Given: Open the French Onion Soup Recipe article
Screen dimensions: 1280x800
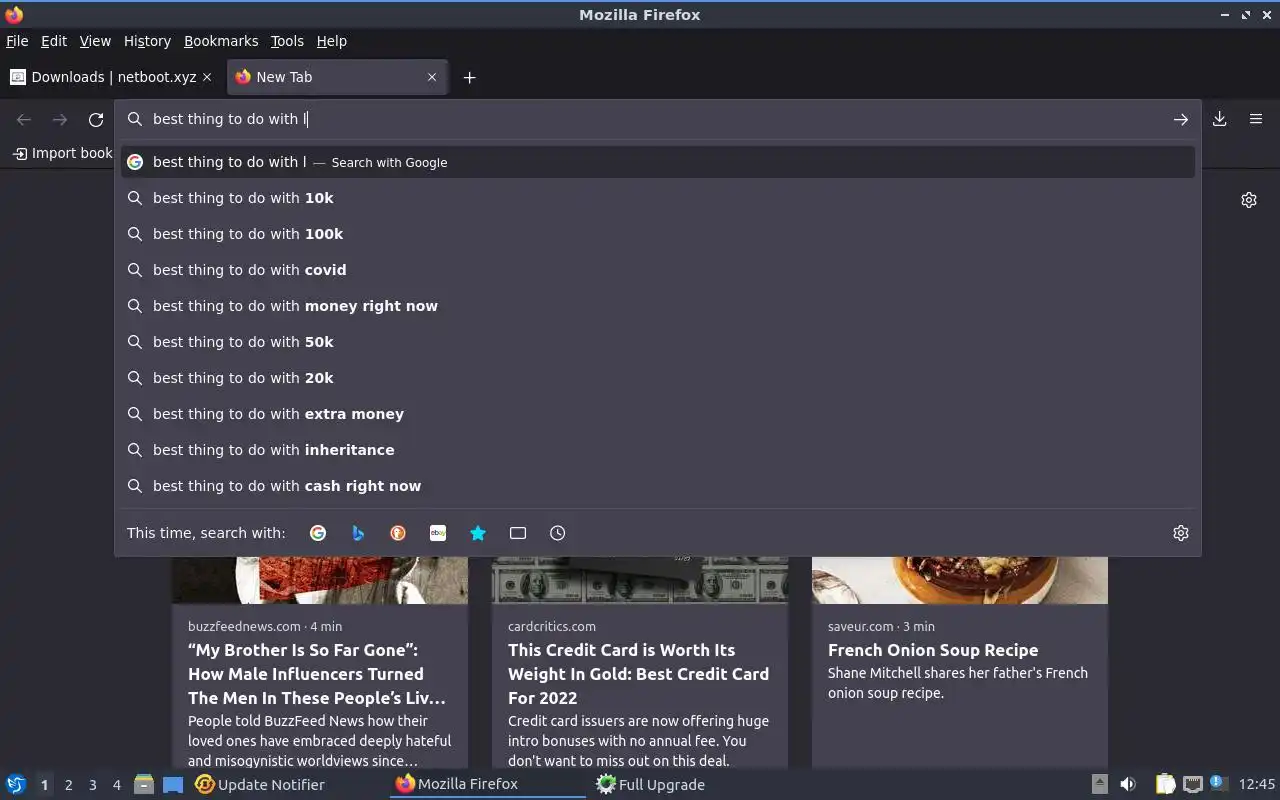Looking at the screenshot, I should [933, 650].
